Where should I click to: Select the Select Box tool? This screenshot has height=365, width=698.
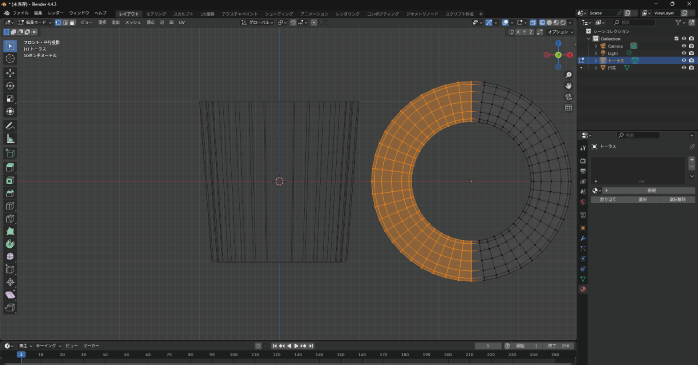click(10, 46)
